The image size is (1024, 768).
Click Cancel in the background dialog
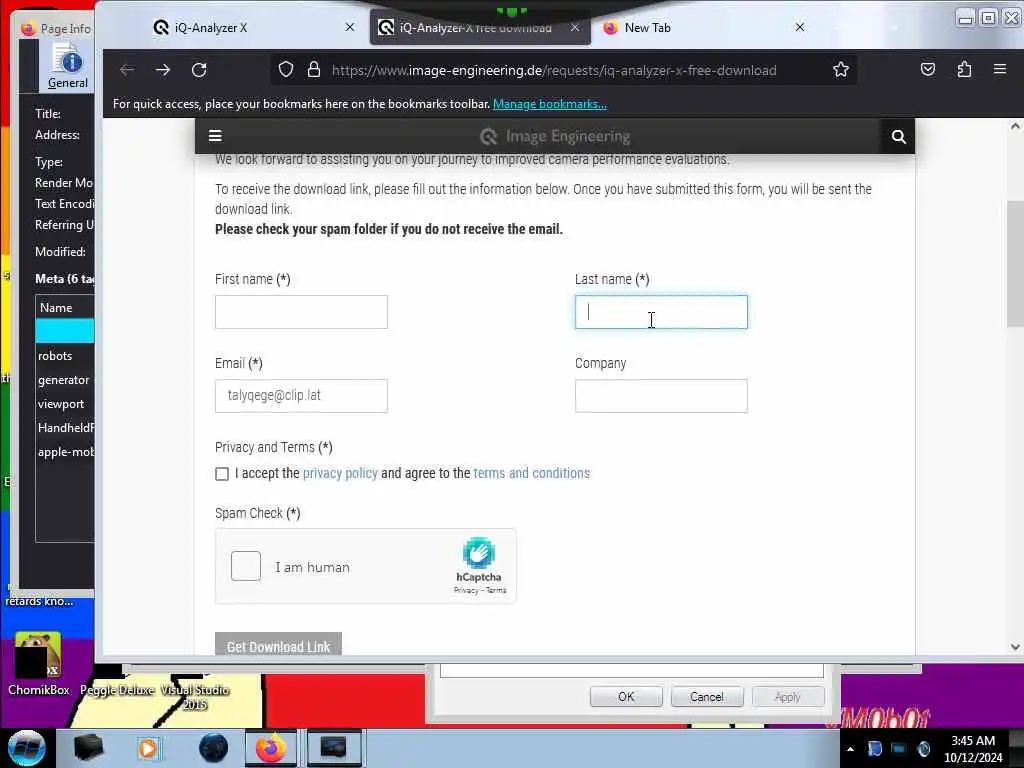(707, 697)
